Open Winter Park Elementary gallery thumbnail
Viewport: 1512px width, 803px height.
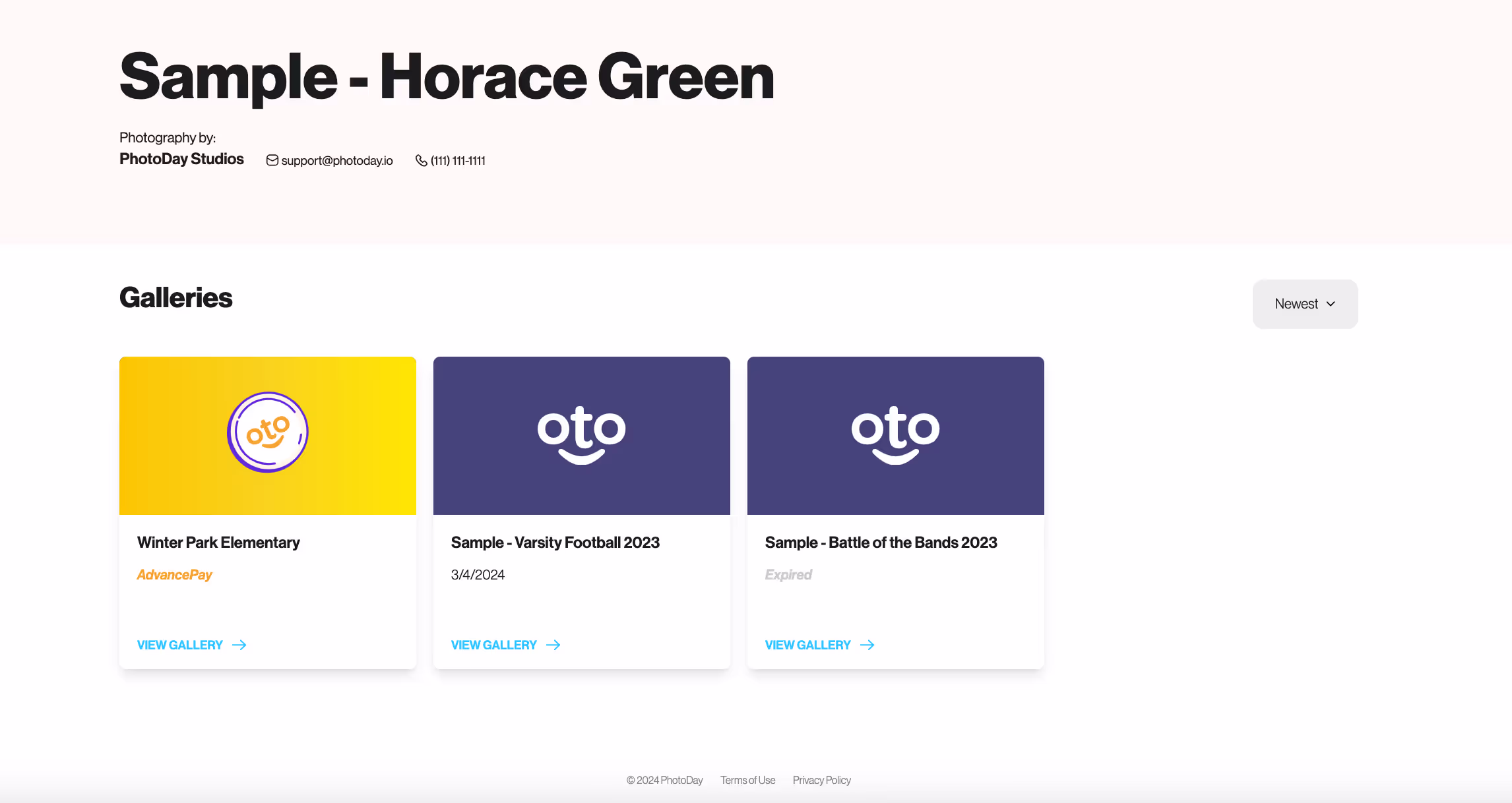(268, 436)
